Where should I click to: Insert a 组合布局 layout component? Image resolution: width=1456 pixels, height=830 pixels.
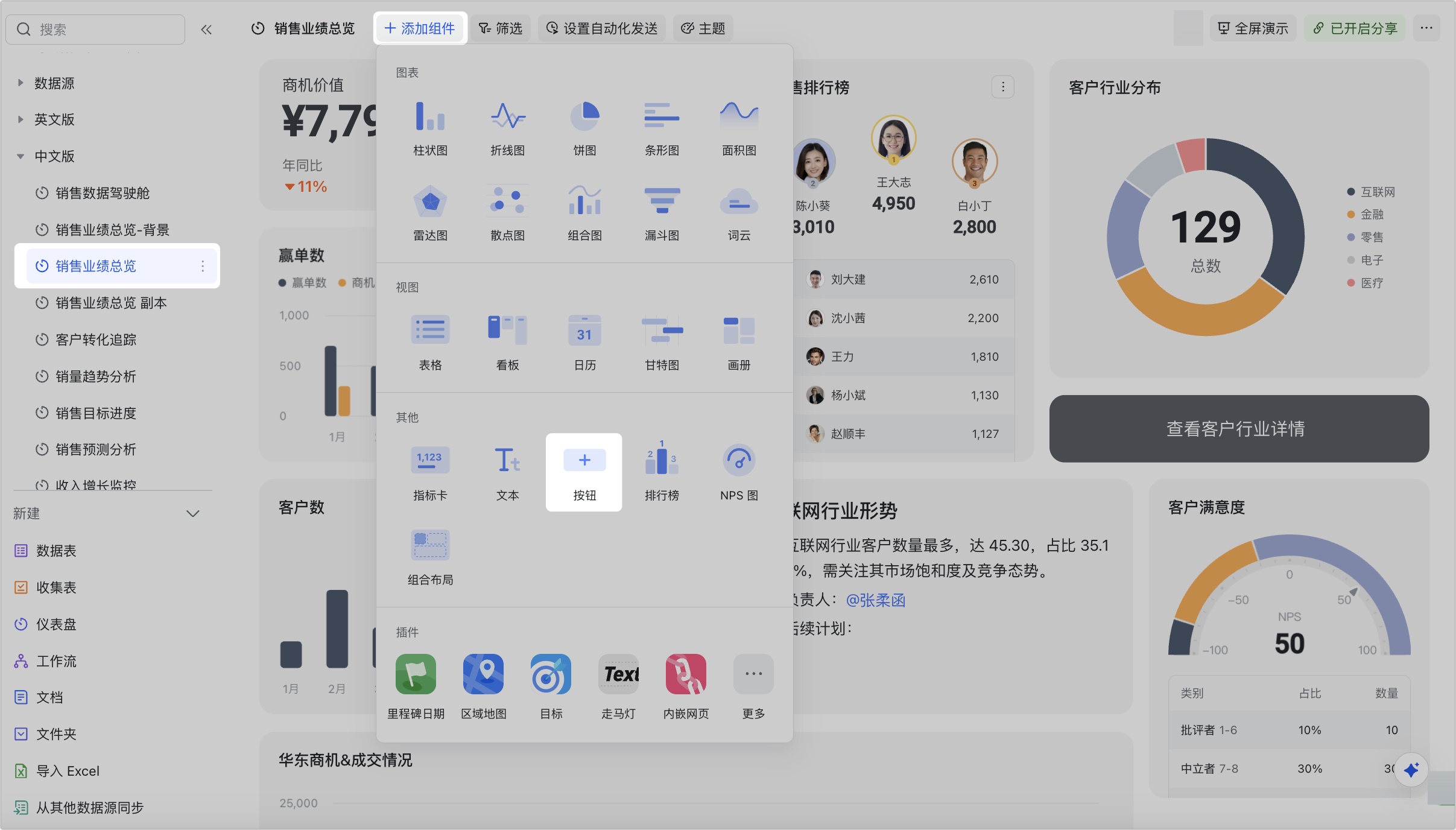430,558
